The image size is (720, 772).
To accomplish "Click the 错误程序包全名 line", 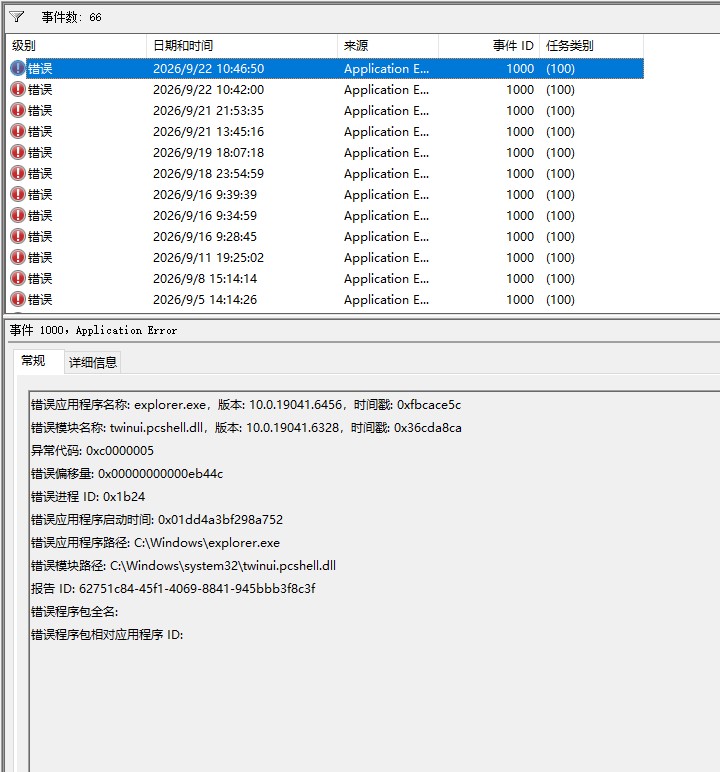I will [74, 611].
